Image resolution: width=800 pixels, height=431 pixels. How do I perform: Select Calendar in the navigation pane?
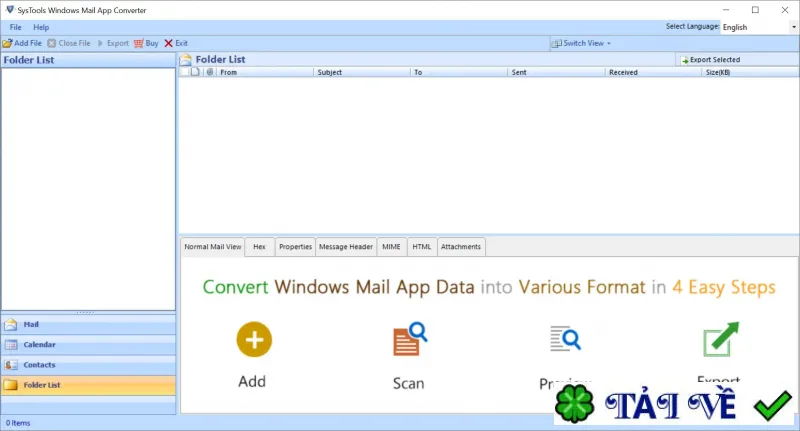pyautogui.click(x=88, y=345)
